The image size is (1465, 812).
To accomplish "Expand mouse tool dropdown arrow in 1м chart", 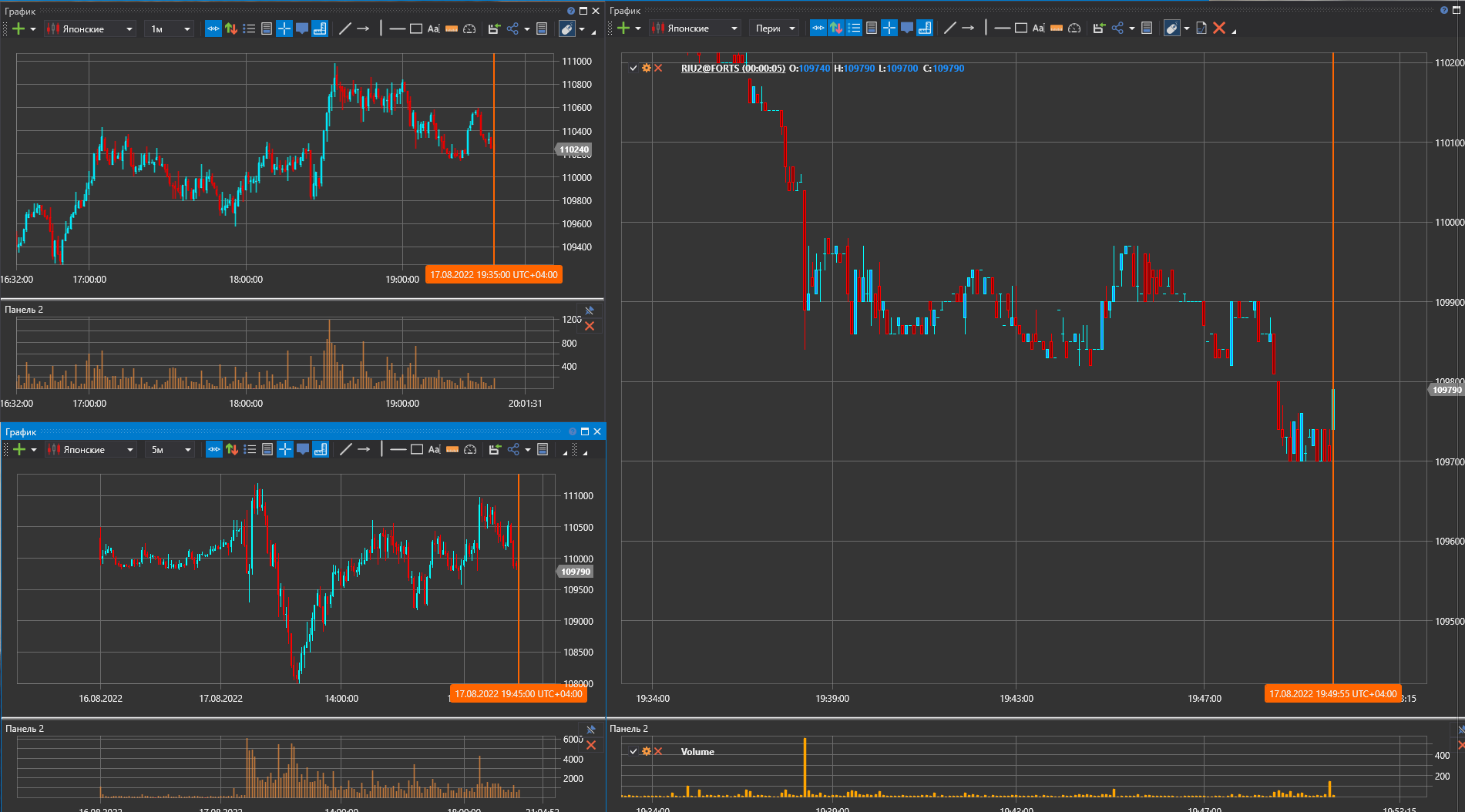I will click(582, 29).
